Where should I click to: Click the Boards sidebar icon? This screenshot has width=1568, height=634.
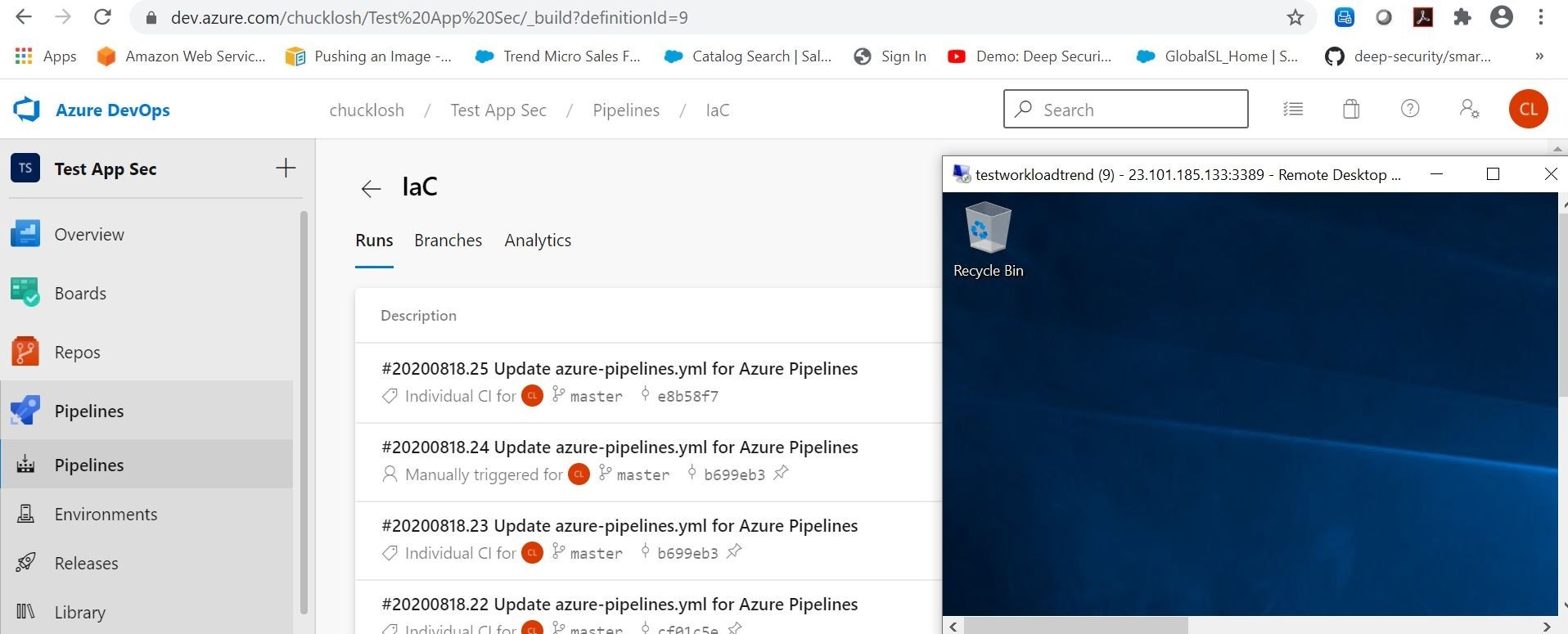click(x=25, y=293)
